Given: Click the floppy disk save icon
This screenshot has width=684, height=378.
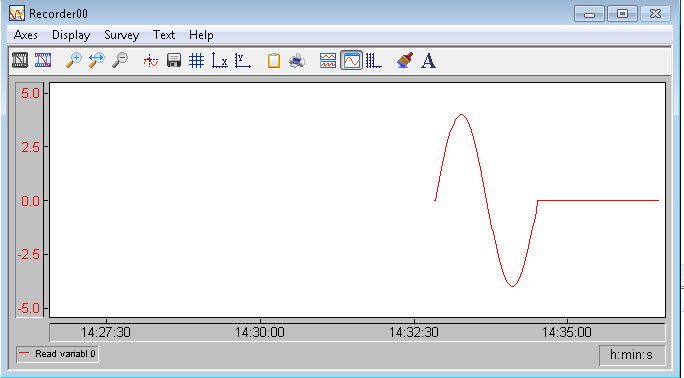Looking at the screenshot, I should tap(174, 60).
